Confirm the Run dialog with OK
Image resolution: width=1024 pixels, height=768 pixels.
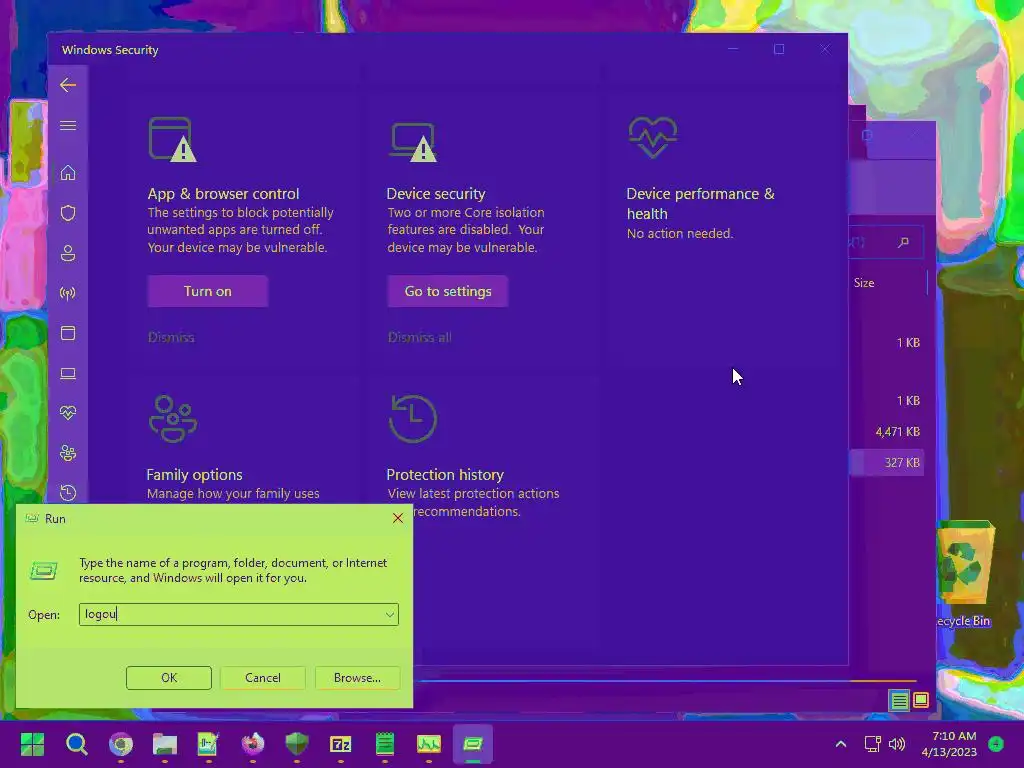[168, 678]
